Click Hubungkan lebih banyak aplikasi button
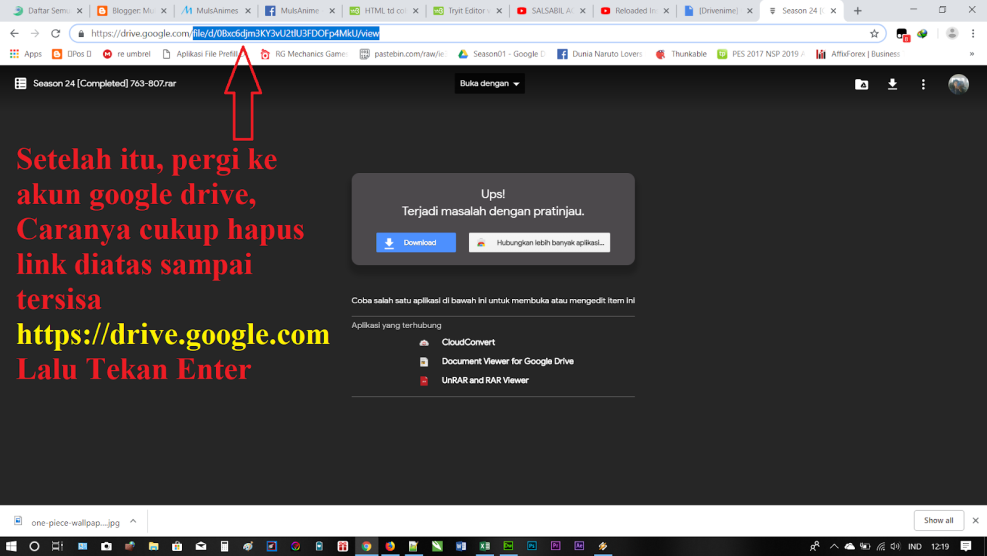 539,242
